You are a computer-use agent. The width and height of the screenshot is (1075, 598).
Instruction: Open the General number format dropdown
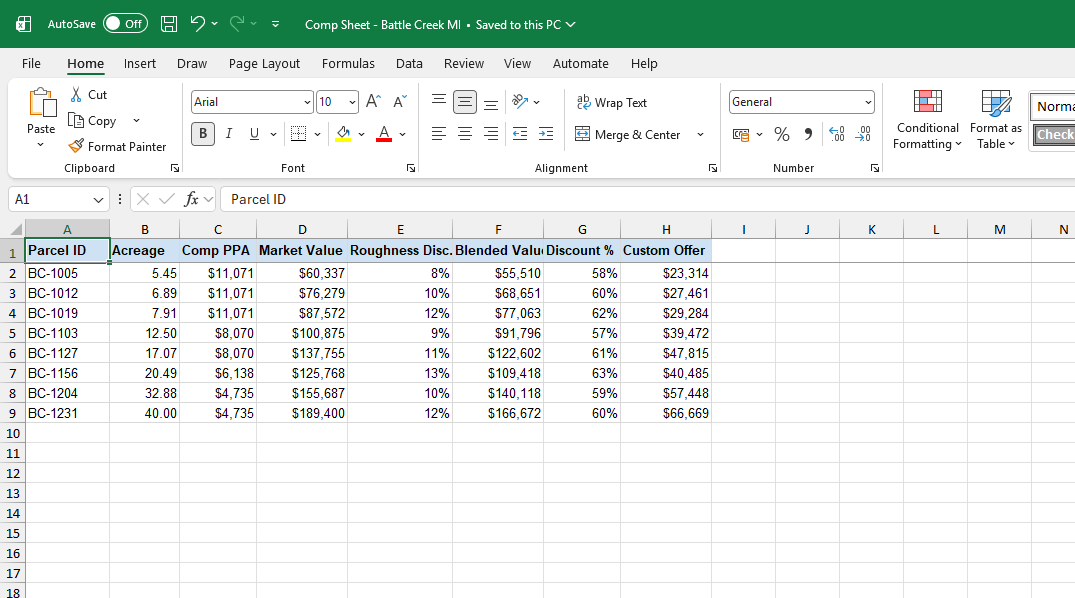click(x=869, y=102)
